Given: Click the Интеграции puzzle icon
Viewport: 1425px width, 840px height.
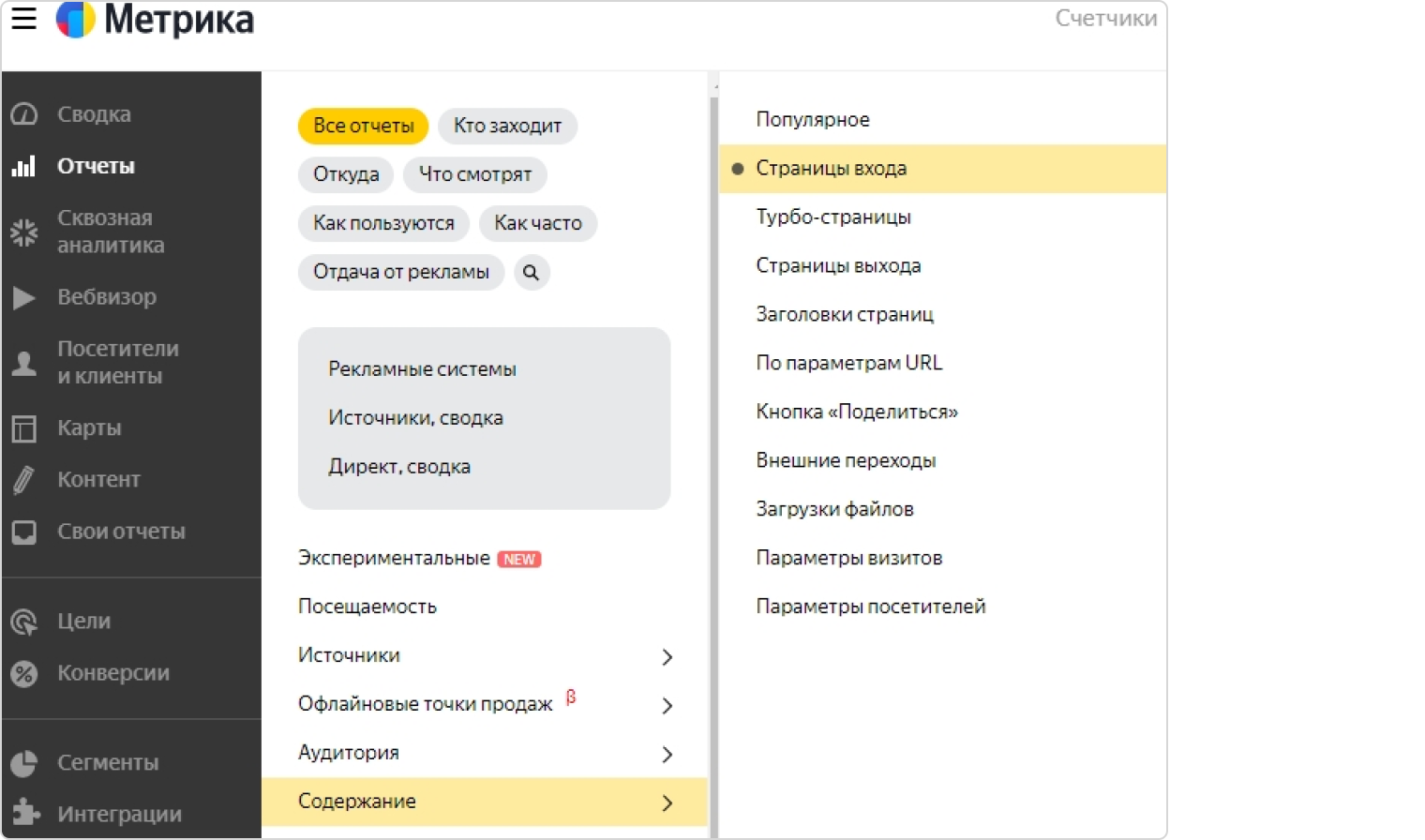Looking at the screenshot, I should pos(25,813).
